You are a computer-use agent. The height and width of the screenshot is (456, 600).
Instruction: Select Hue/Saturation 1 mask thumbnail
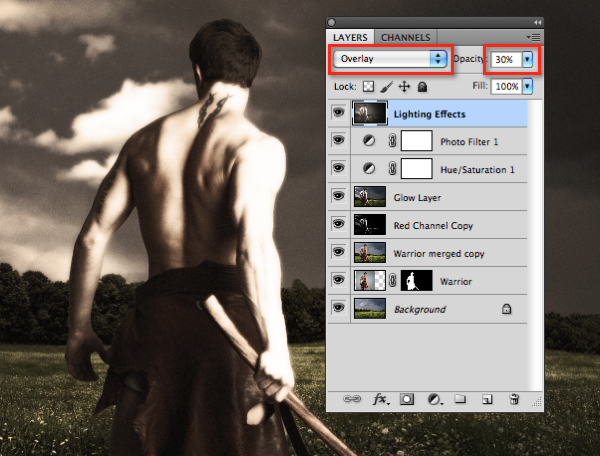[x=416, y=169]
